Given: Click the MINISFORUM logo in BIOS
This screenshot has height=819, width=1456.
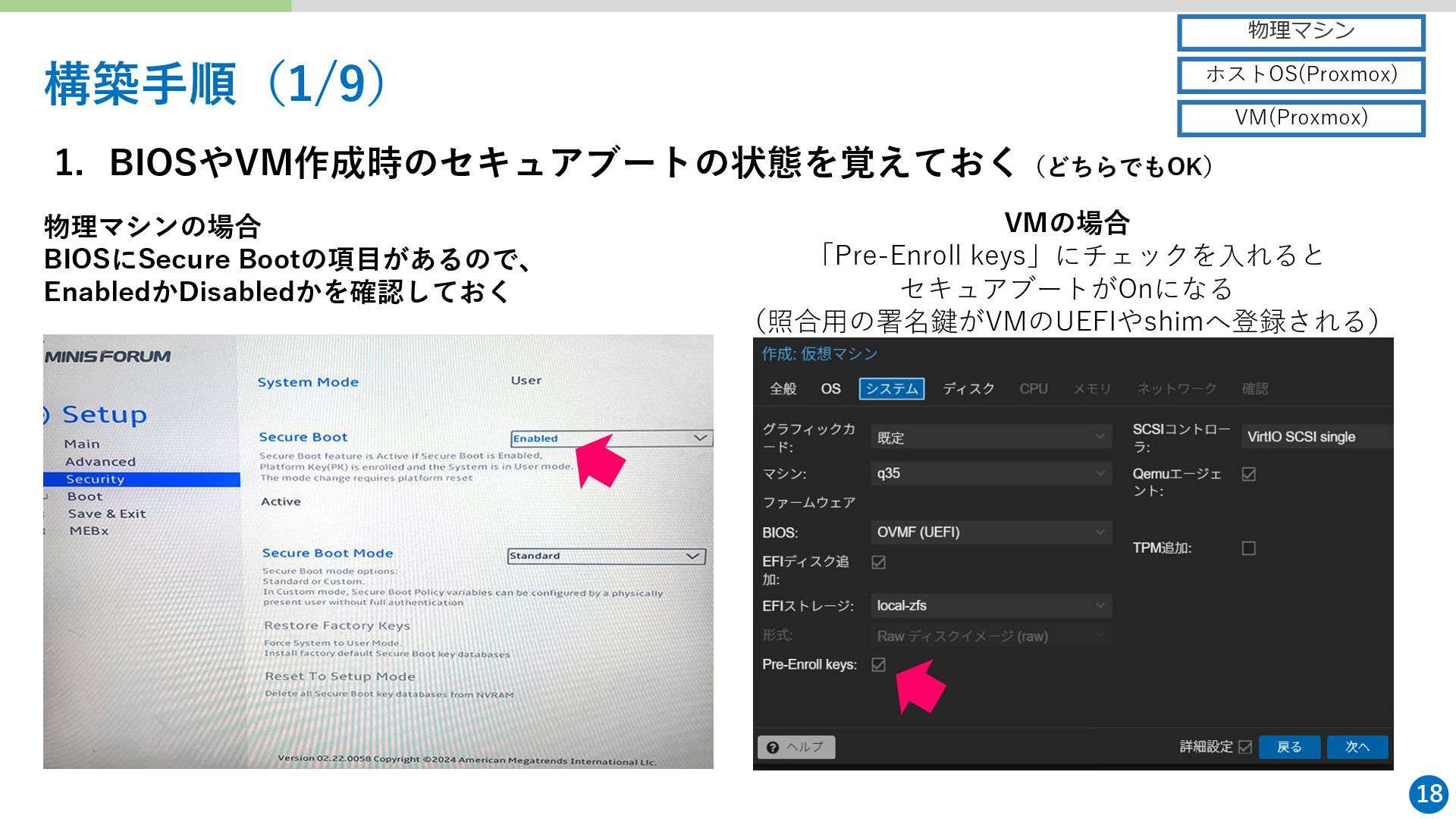Looking at the screenshot, I should 108,356.
